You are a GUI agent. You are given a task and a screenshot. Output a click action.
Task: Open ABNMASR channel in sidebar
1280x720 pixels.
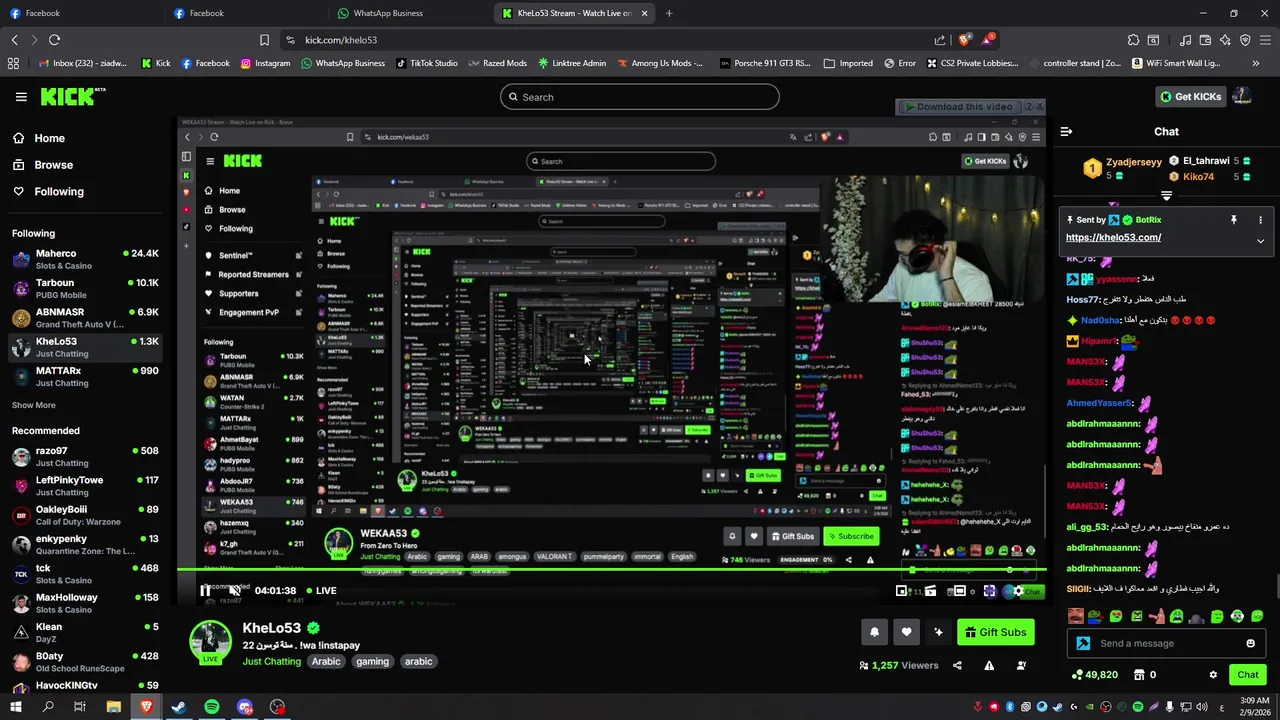(x=85, y=317)
